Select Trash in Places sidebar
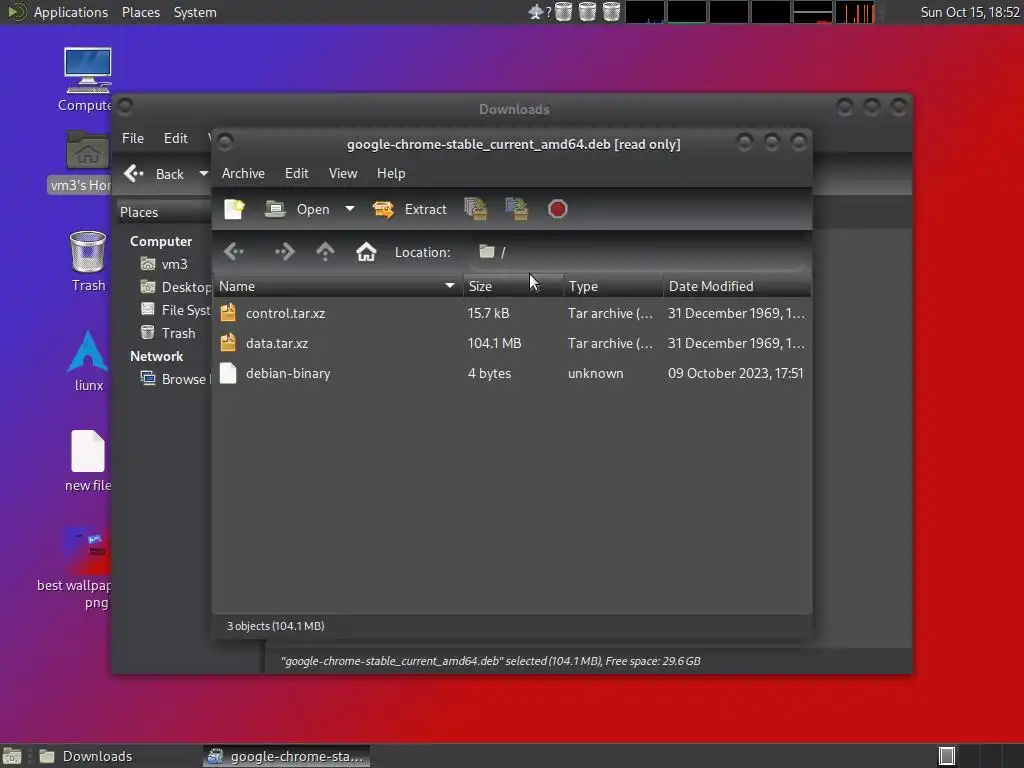 pyautogui.click(x=168, y=333)
